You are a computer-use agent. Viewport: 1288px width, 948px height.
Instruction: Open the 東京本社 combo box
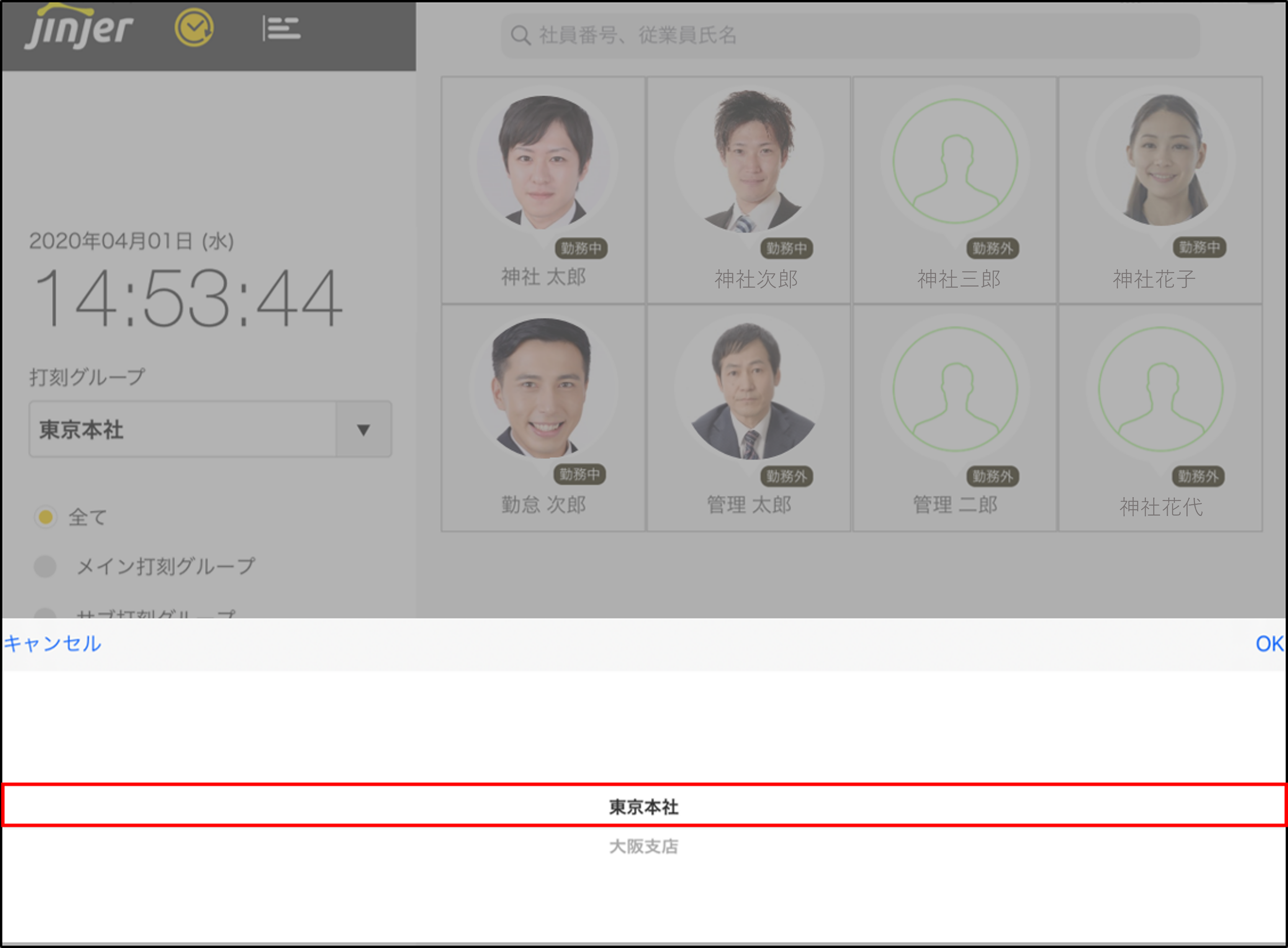click(182, 430)
